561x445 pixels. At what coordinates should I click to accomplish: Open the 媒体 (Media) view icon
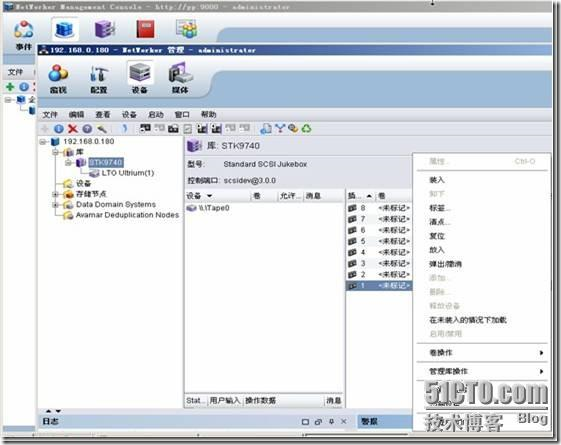point(180,78)
